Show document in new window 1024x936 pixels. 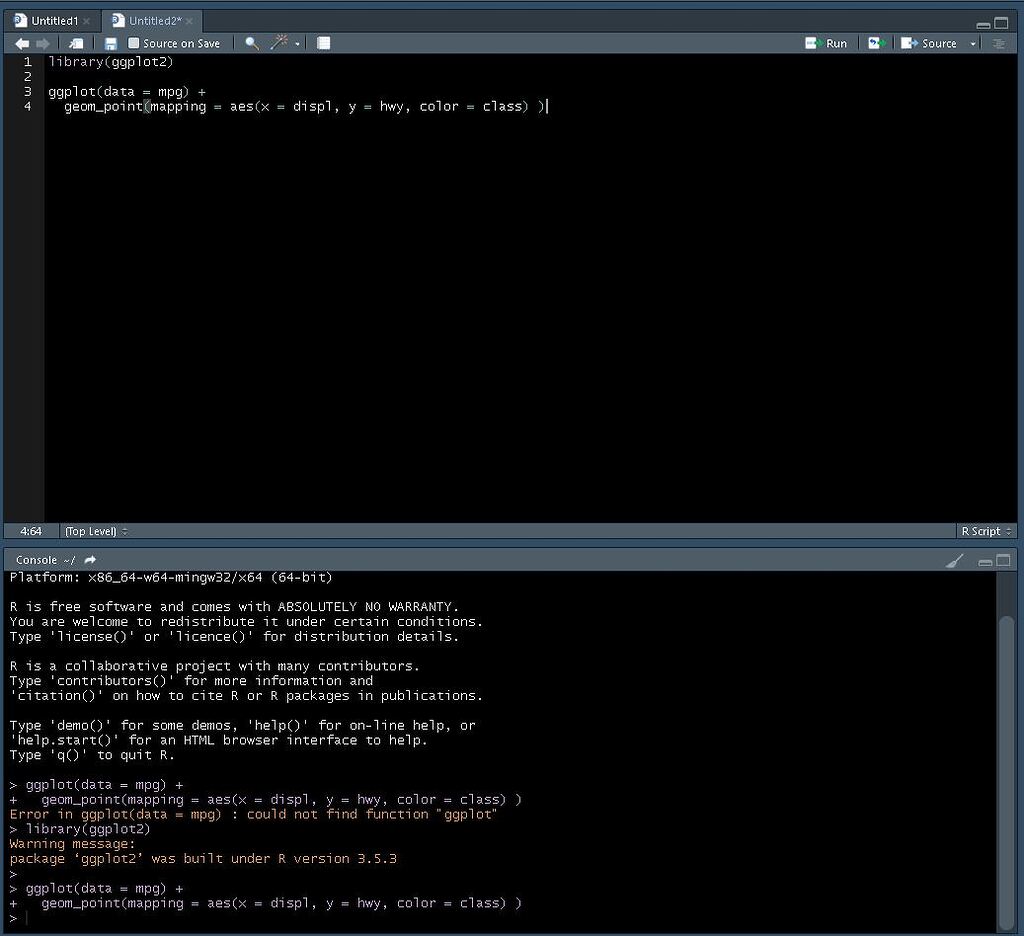76,44
